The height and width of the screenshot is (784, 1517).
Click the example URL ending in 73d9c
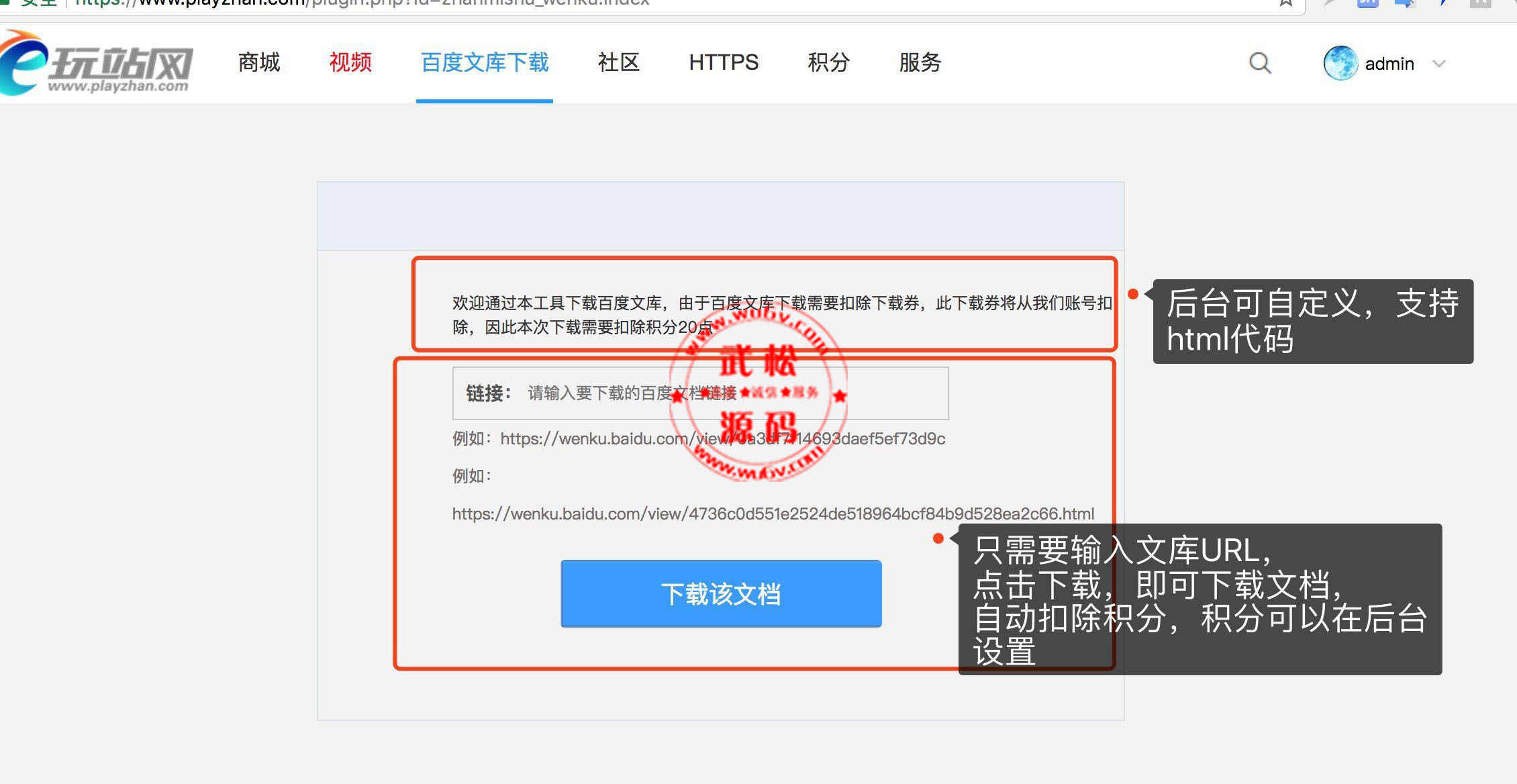[723, 438]
